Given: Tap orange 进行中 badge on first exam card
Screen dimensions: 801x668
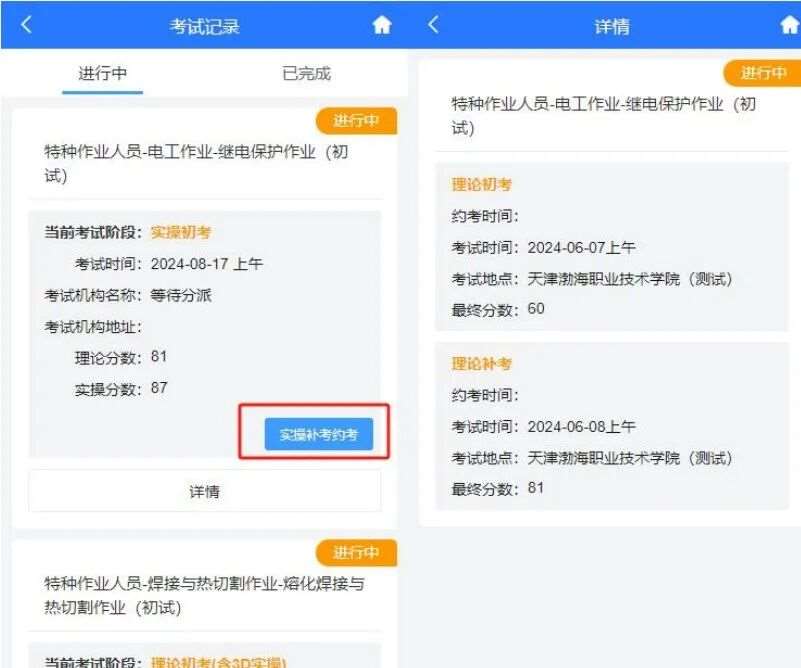Looking at the screenshot, I should click(356, 121).
